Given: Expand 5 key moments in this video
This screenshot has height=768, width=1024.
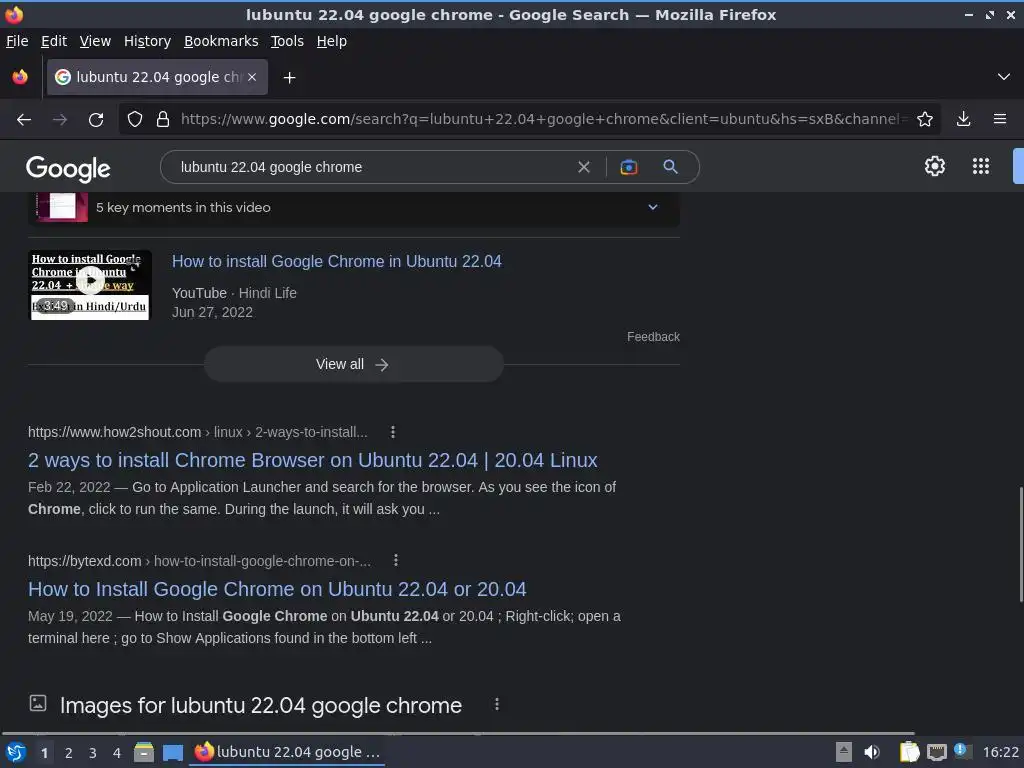Looking at the screenshot, I should pyautogui.click(x=354, y=208).
